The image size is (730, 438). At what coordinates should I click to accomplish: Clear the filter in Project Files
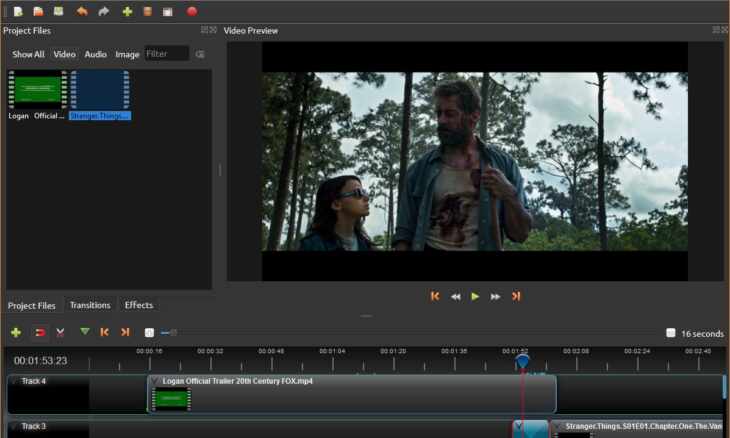click(x=200, y=54)
